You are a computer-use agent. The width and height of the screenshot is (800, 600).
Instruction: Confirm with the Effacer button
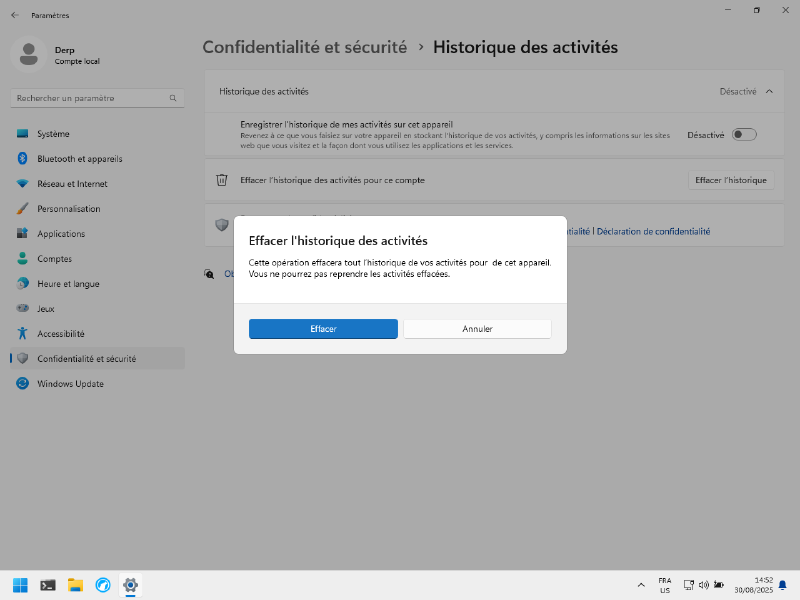(x=323, y=328)
